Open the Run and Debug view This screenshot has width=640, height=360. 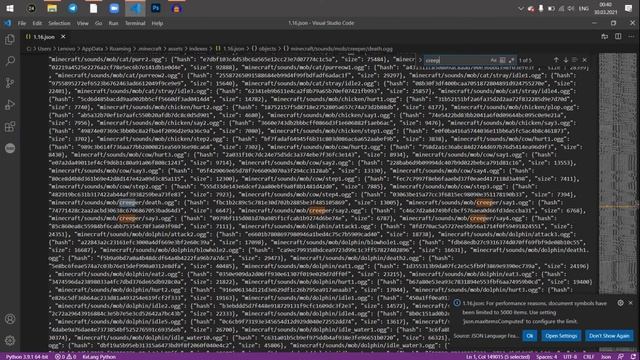(x=10, y=105)
